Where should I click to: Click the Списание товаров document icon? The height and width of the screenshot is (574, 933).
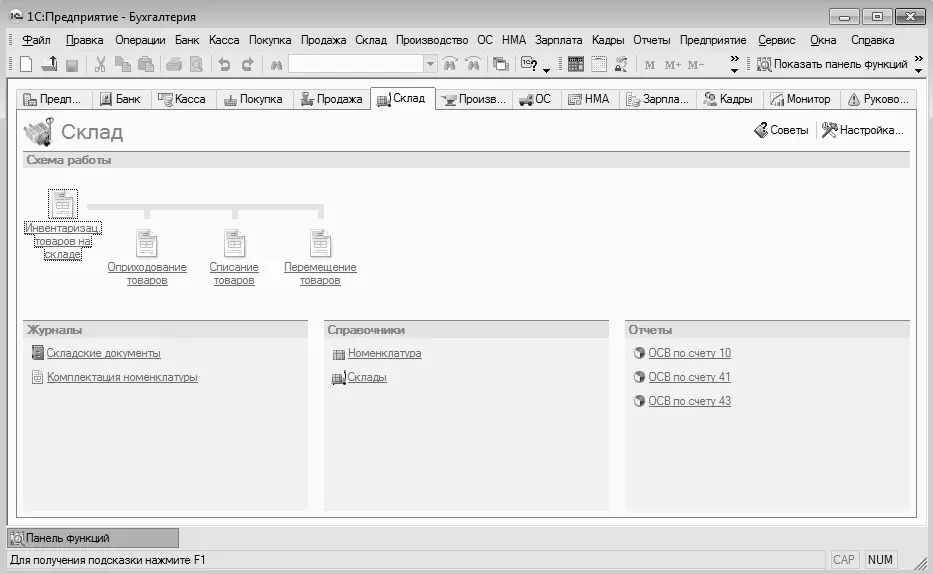pos(234,243)
